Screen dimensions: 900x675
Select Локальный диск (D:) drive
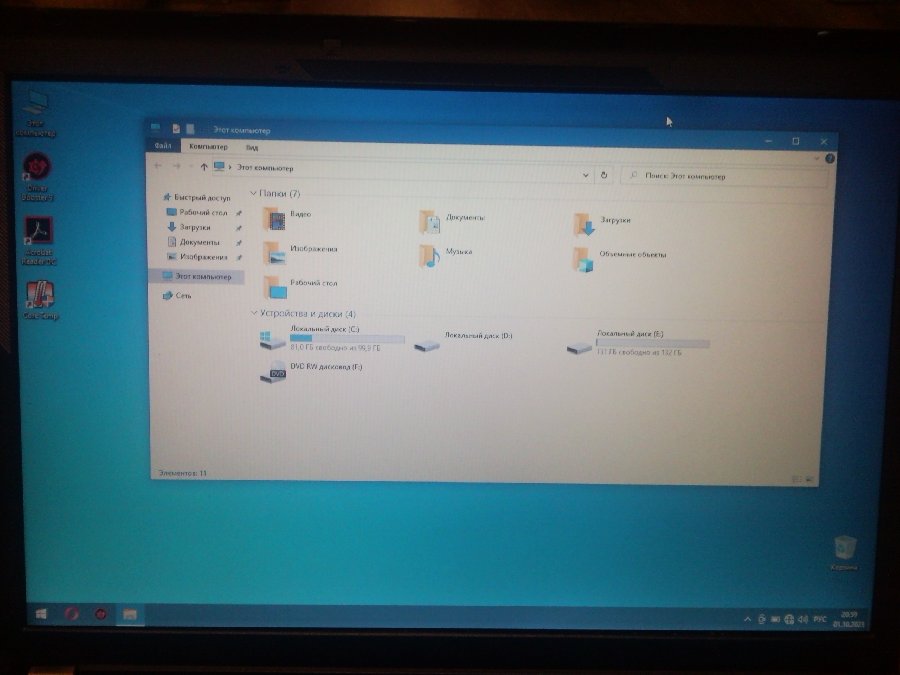(x=428, y=343)
